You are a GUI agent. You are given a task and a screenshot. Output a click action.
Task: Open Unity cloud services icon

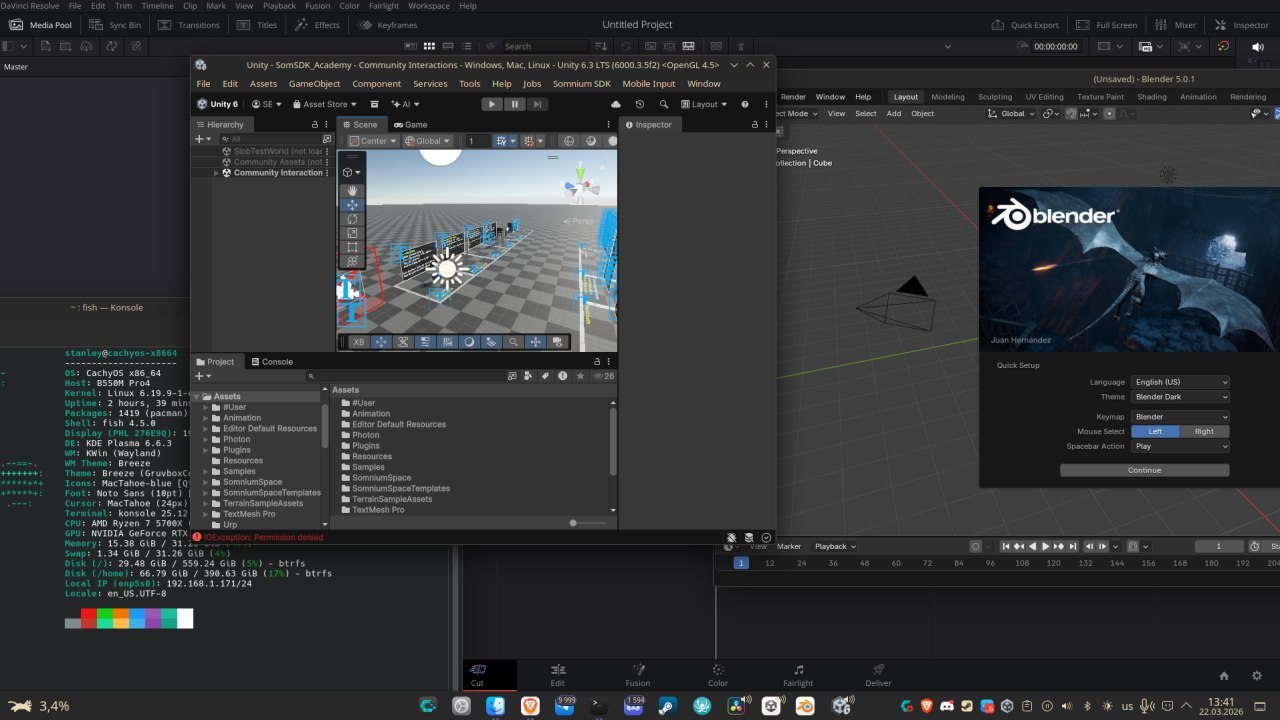point(615,104)
